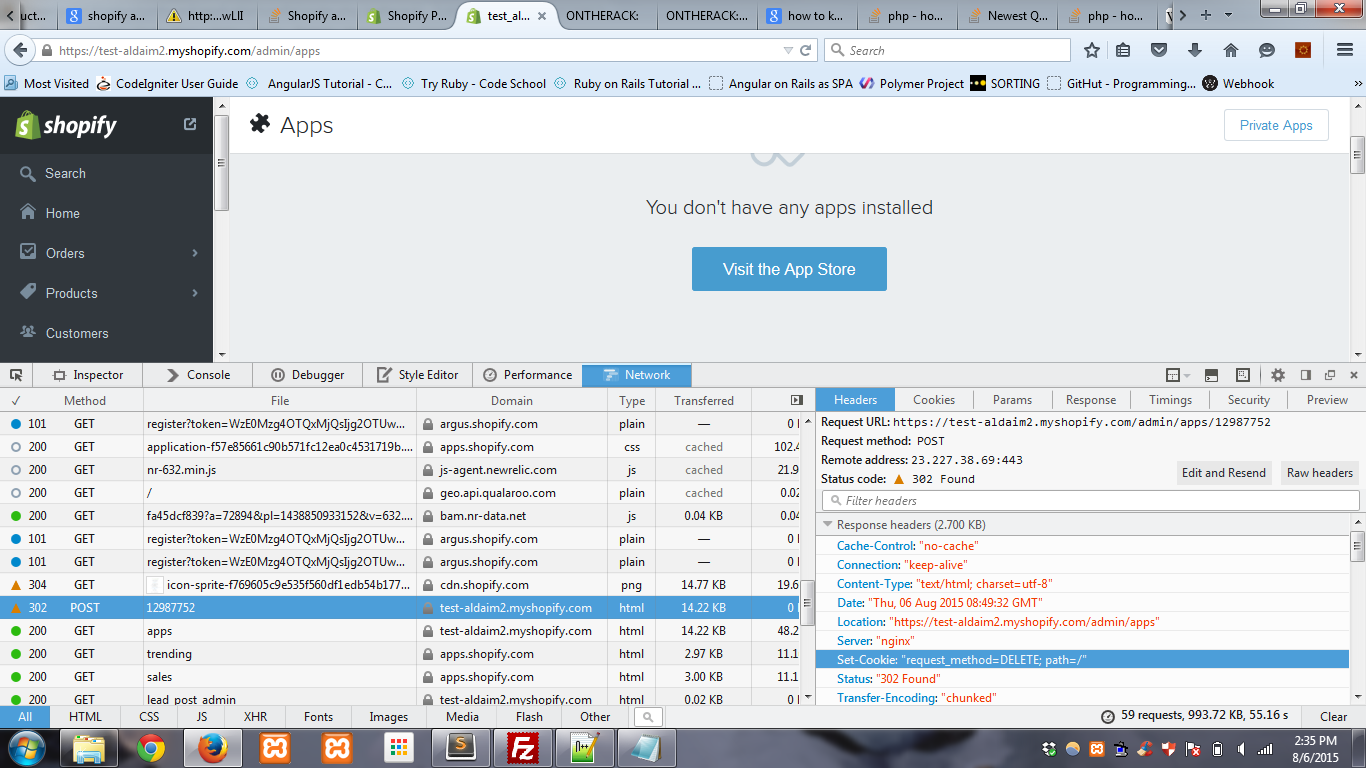Click the Hello chat smiley icon
The image size is (1366, 768).
[1267, 50]
